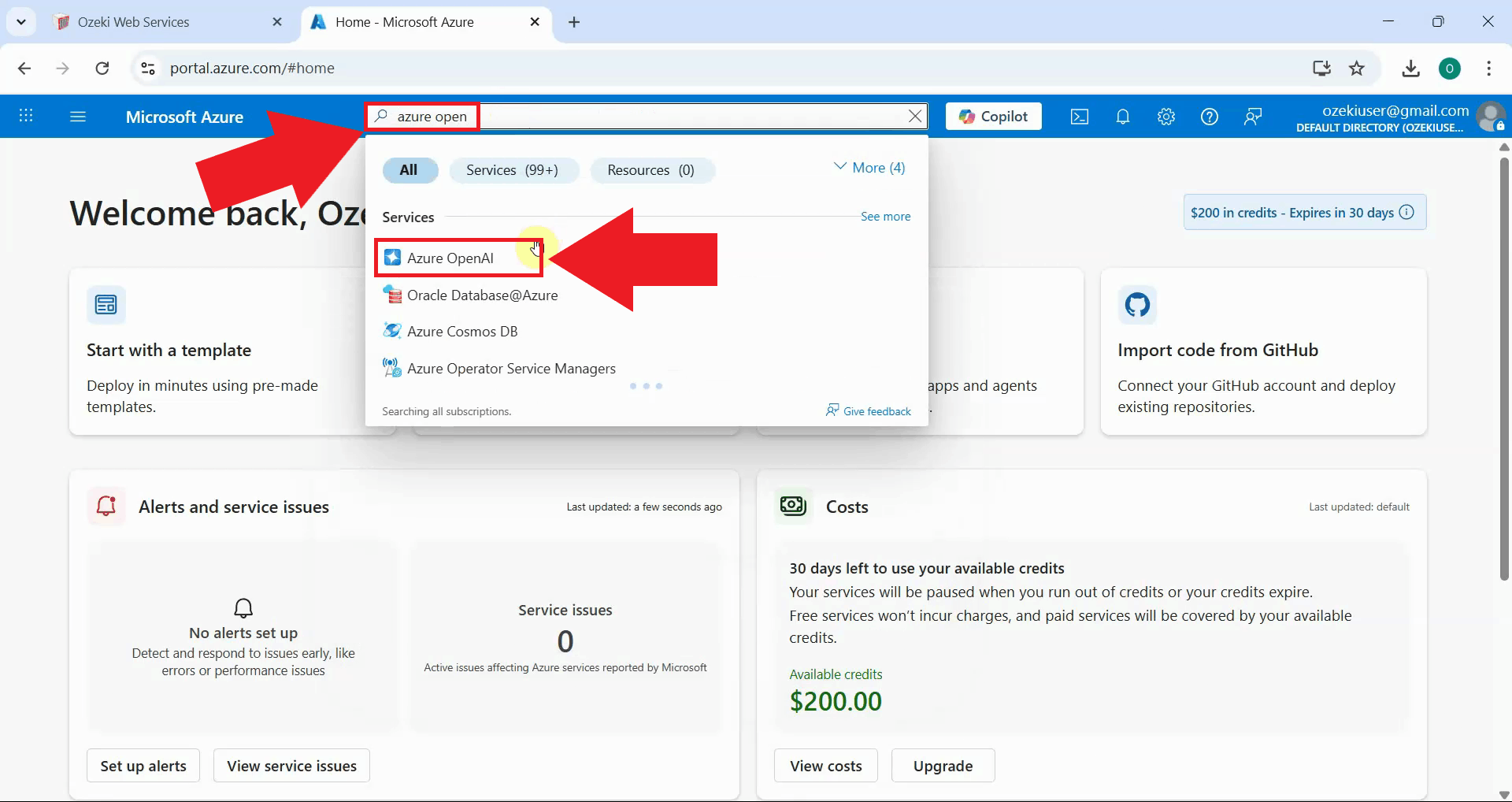
Task: Open help and support question mark icon
Action: [1210, 116]
